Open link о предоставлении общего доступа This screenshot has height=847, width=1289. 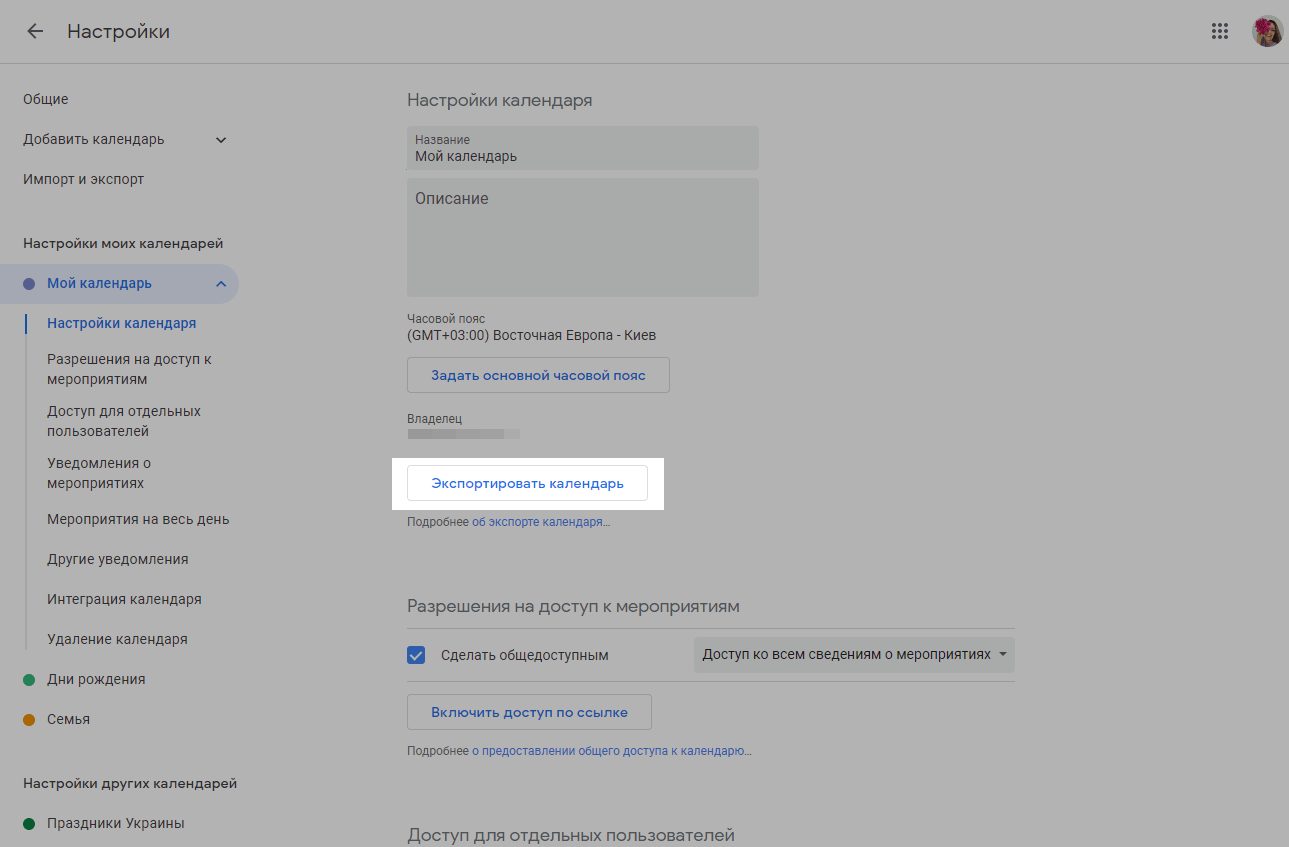[x=616, y=751]
